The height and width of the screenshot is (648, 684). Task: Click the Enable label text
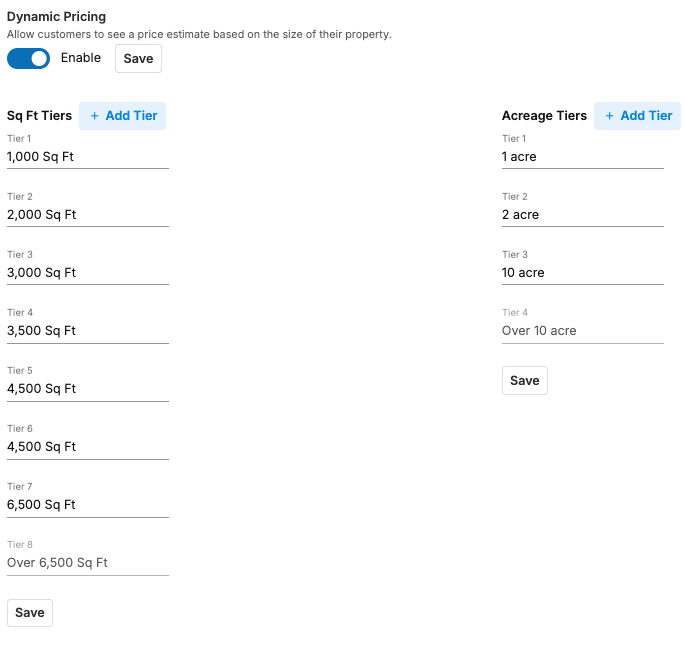tap(81, 58)
